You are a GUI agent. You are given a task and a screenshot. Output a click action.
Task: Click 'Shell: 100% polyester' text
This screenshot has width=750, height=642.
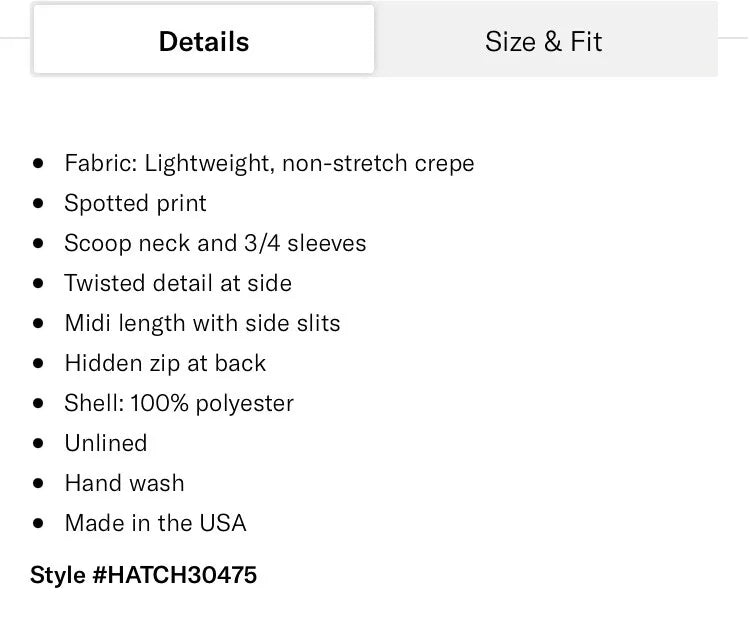tap(179, 403)
